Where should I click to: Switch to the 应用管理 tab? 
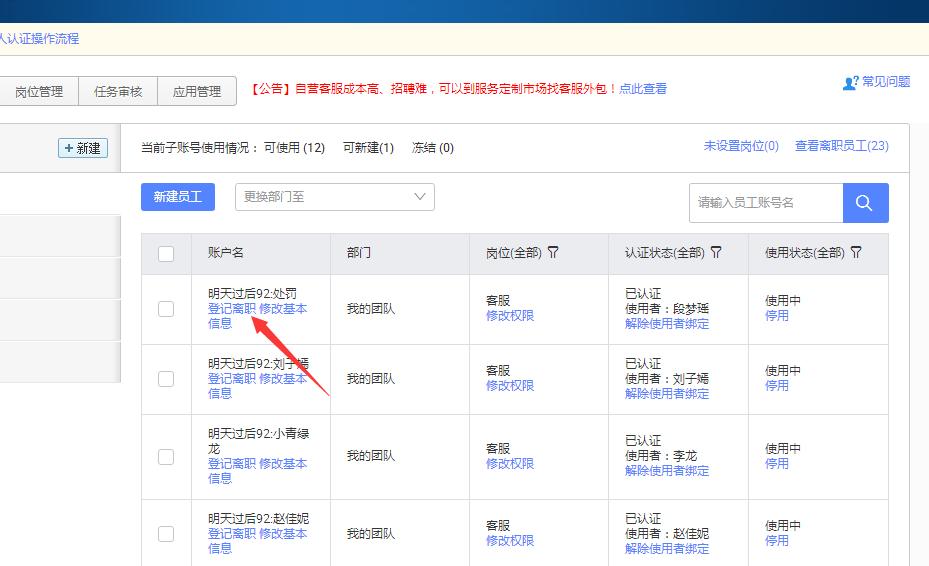pos(197,91)
